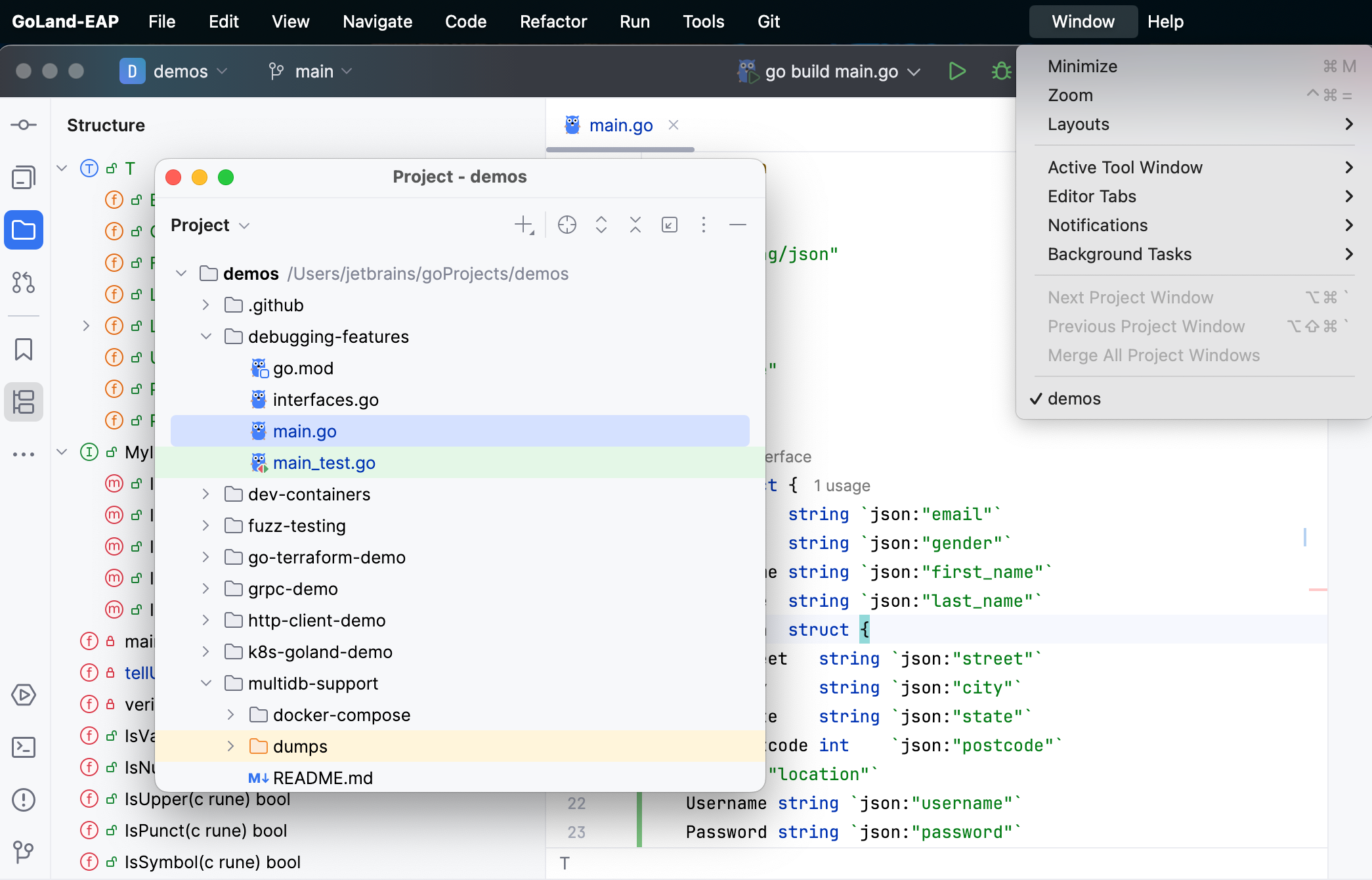Click Select Opened File crosshair icon
Image resolution: width=1372 pixels, height=880 pixels.
[567, 225]
